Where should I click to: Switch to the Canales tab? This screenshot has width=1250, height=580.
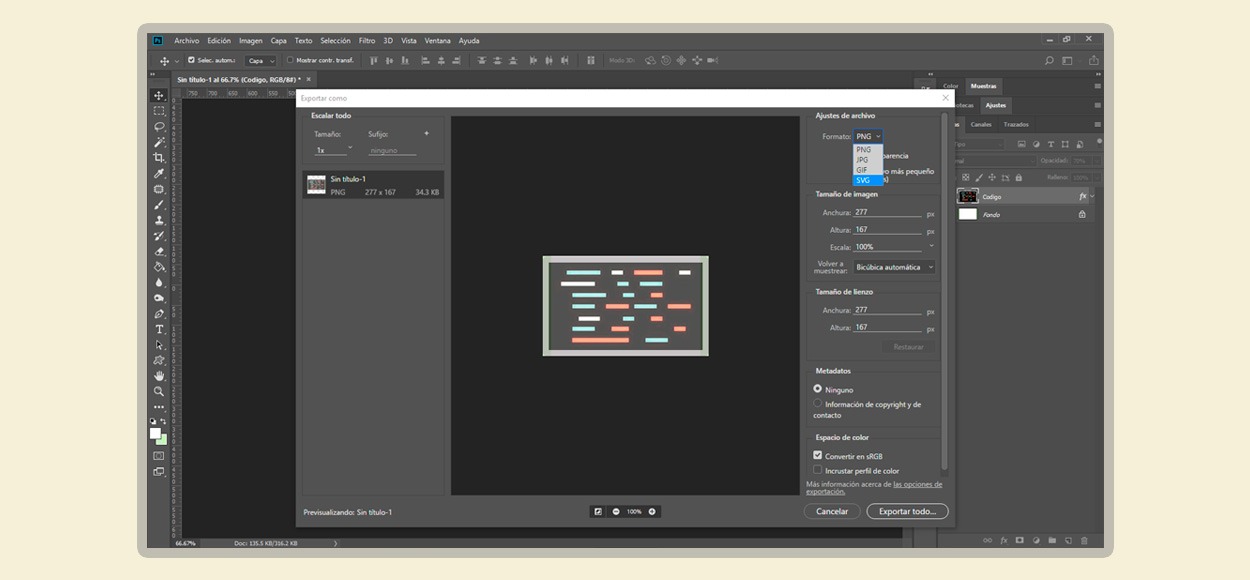[981, 124]
